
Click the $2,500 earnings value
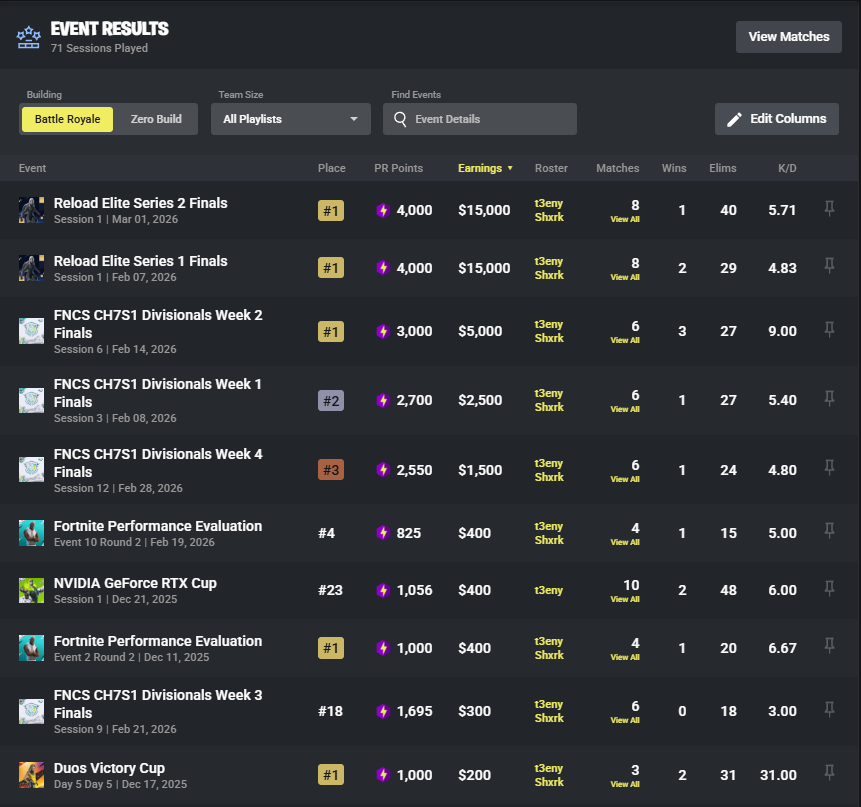click(480, 400)
